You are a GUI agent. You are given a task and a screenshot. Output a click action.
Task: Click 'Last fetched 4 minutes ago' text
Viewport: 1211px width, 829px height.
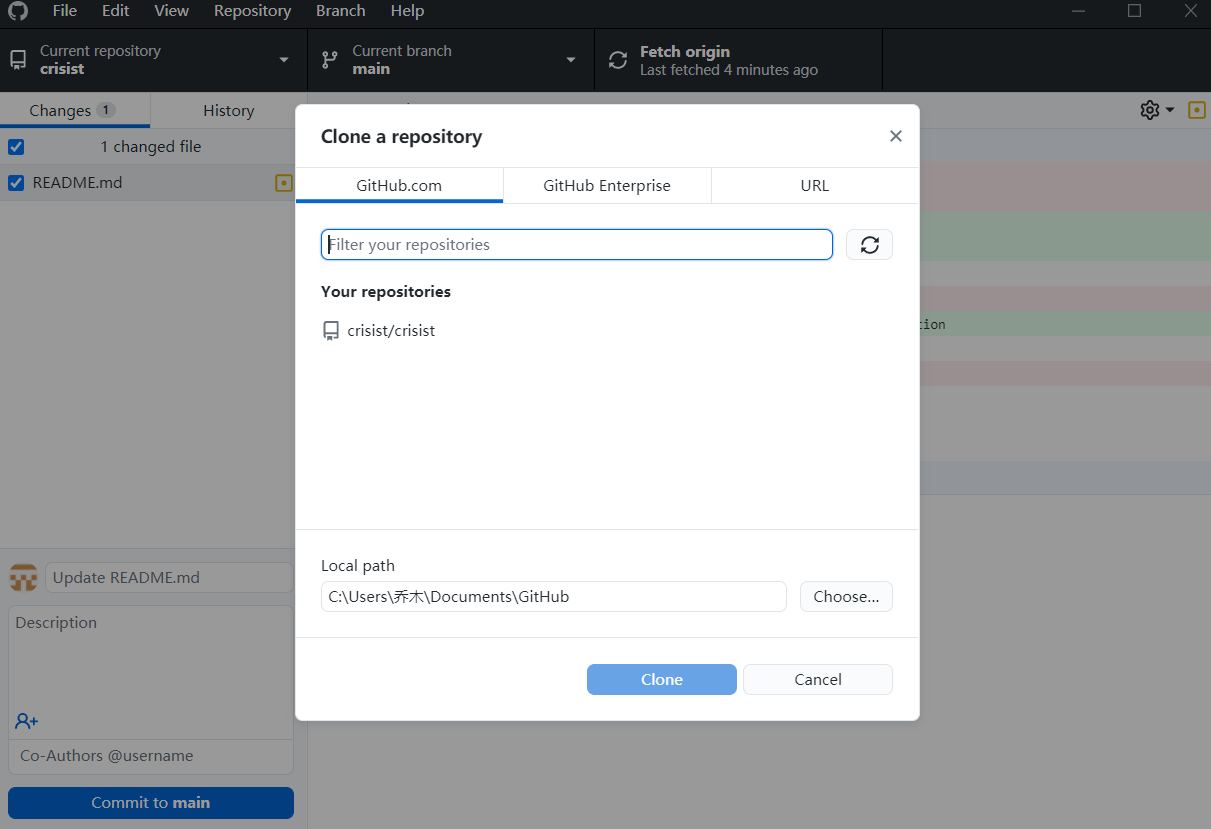pyautogui.click(x=729, y=70)
